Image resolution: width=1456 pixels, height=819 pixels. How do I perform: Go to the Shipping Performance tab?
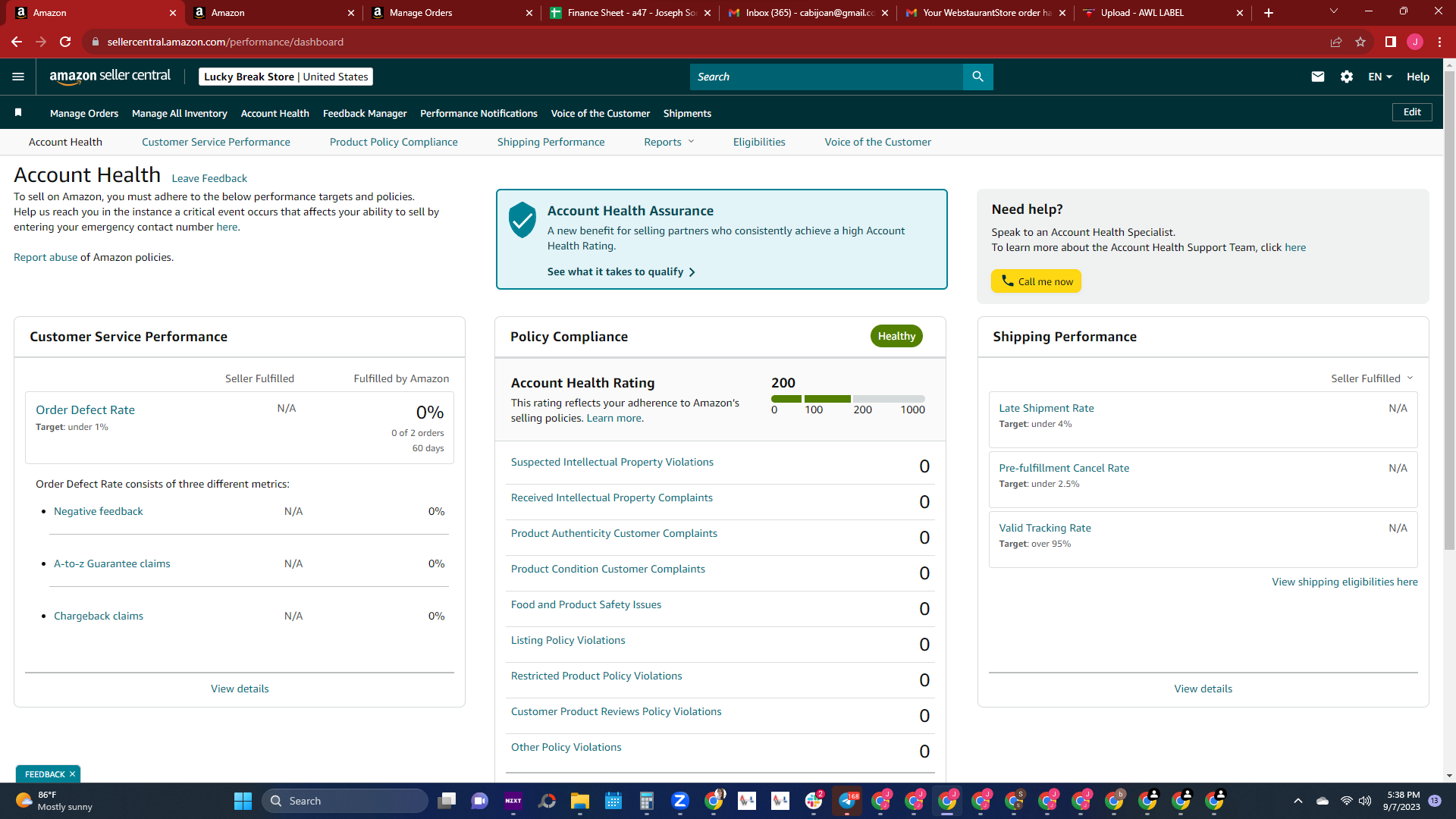click(x=551, y=142)
